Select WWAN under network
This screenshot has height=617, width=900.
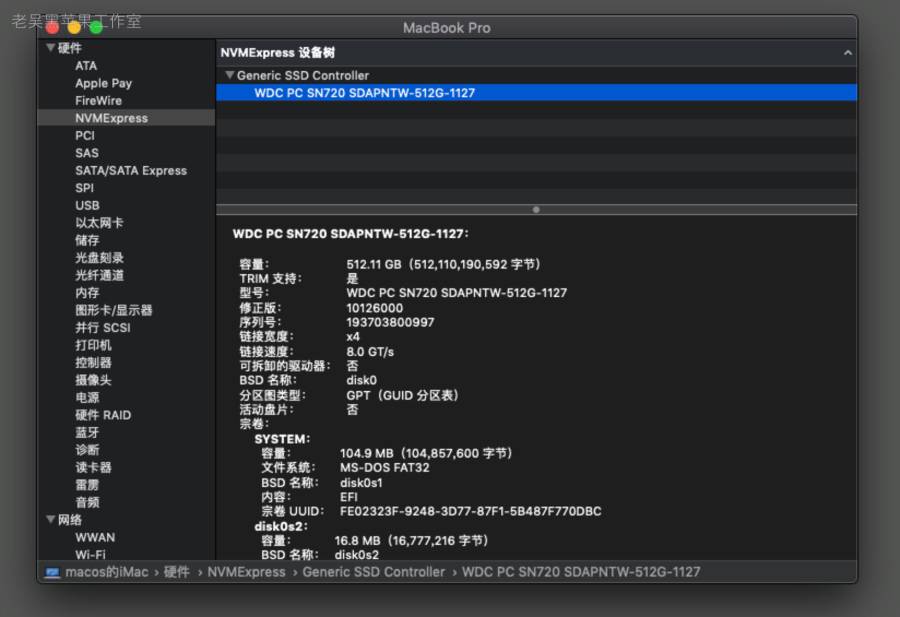click(95, 537)
